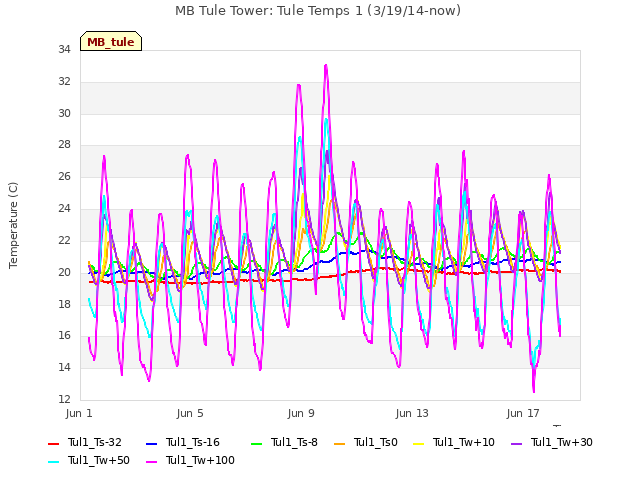Screen dimensions: 640x480
Task: Click the Jun 9 x-axis label
Action: click(x=301, y=413)
